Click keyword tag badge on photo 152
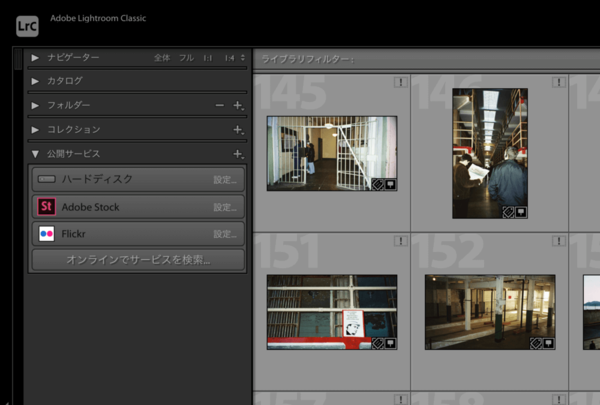The image size is (600, 405). click(x=536, y=343)
